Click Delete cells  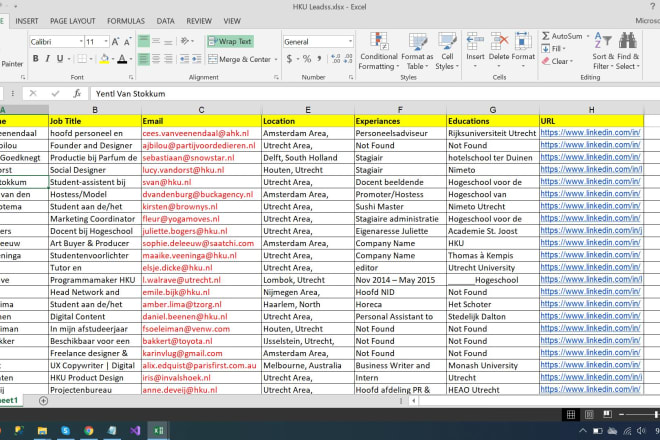[x=499, y=51]
